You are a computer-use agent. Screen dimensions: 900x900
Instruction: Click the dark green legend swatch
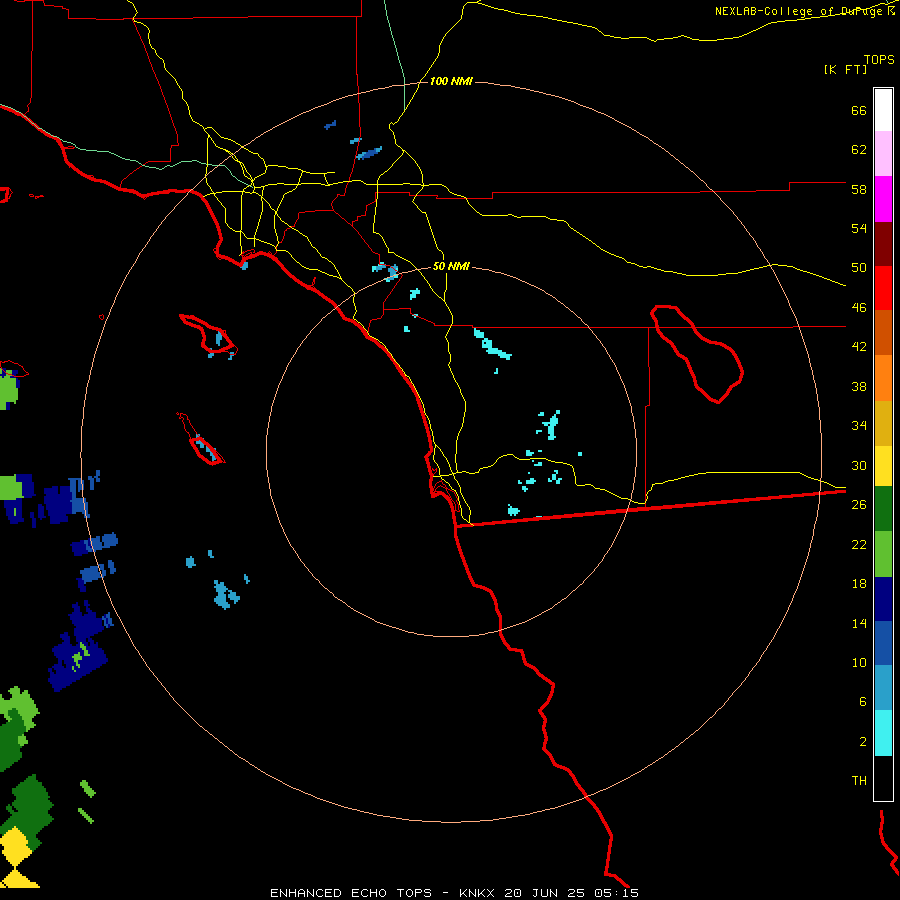883,509
